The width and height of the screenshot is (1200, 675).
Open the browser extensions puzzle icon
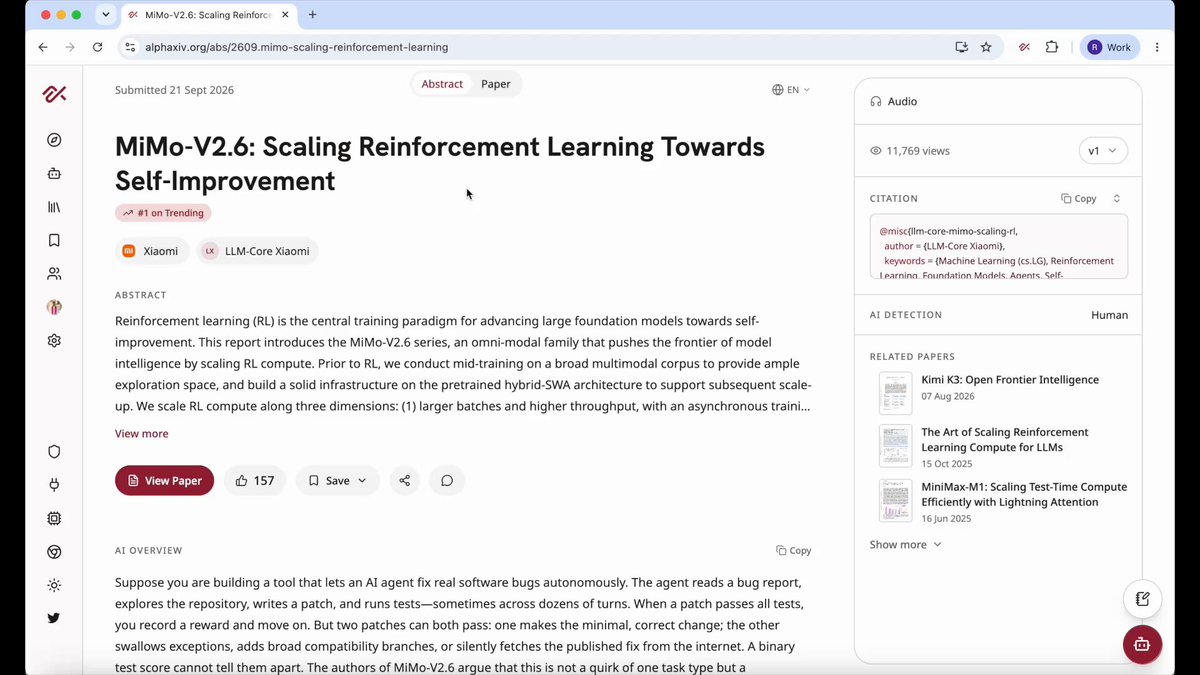tap(1052, 47)
